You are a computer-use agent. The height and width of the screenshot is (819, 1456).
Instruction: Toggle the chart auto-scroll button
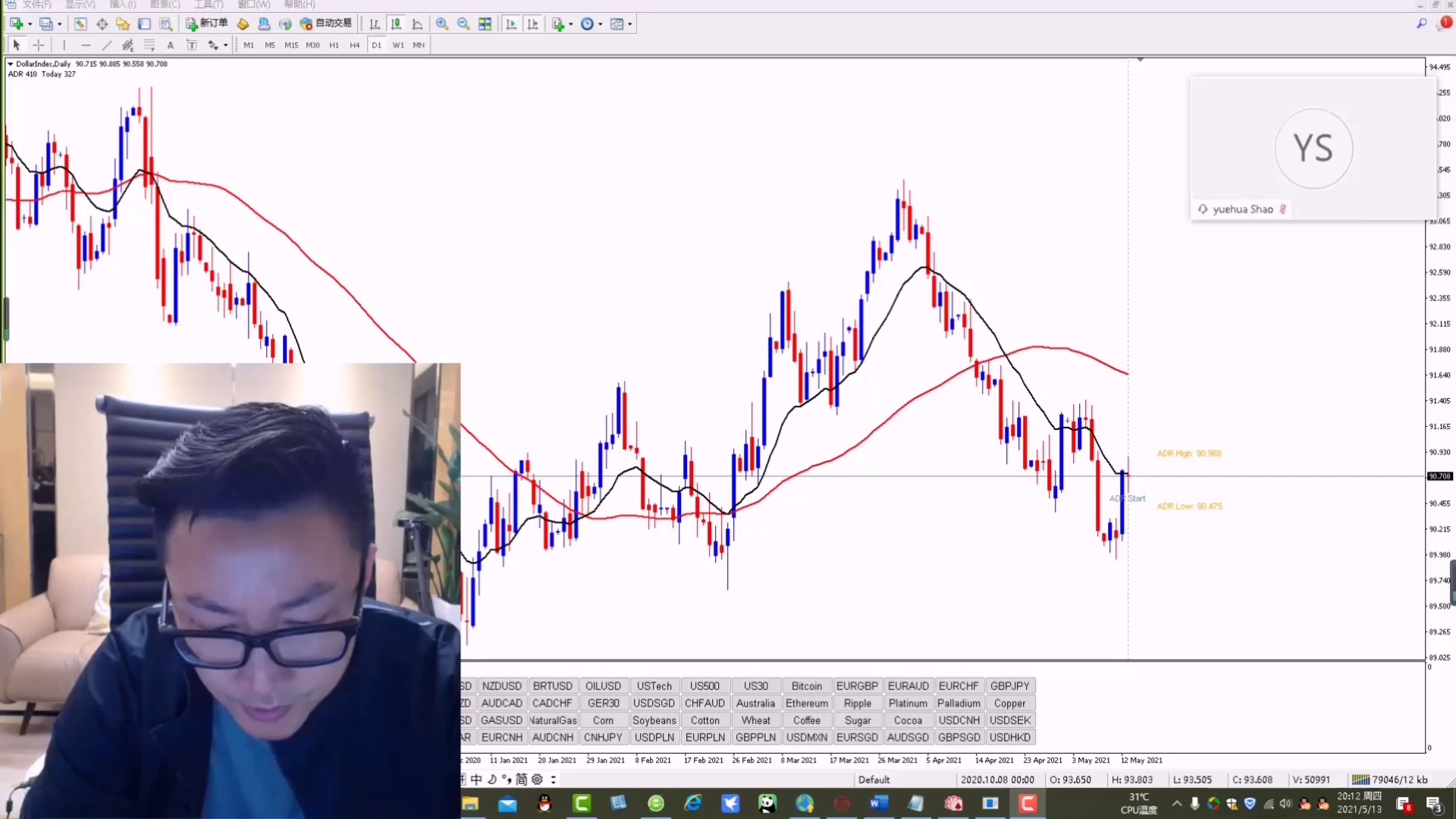(511, 24)
